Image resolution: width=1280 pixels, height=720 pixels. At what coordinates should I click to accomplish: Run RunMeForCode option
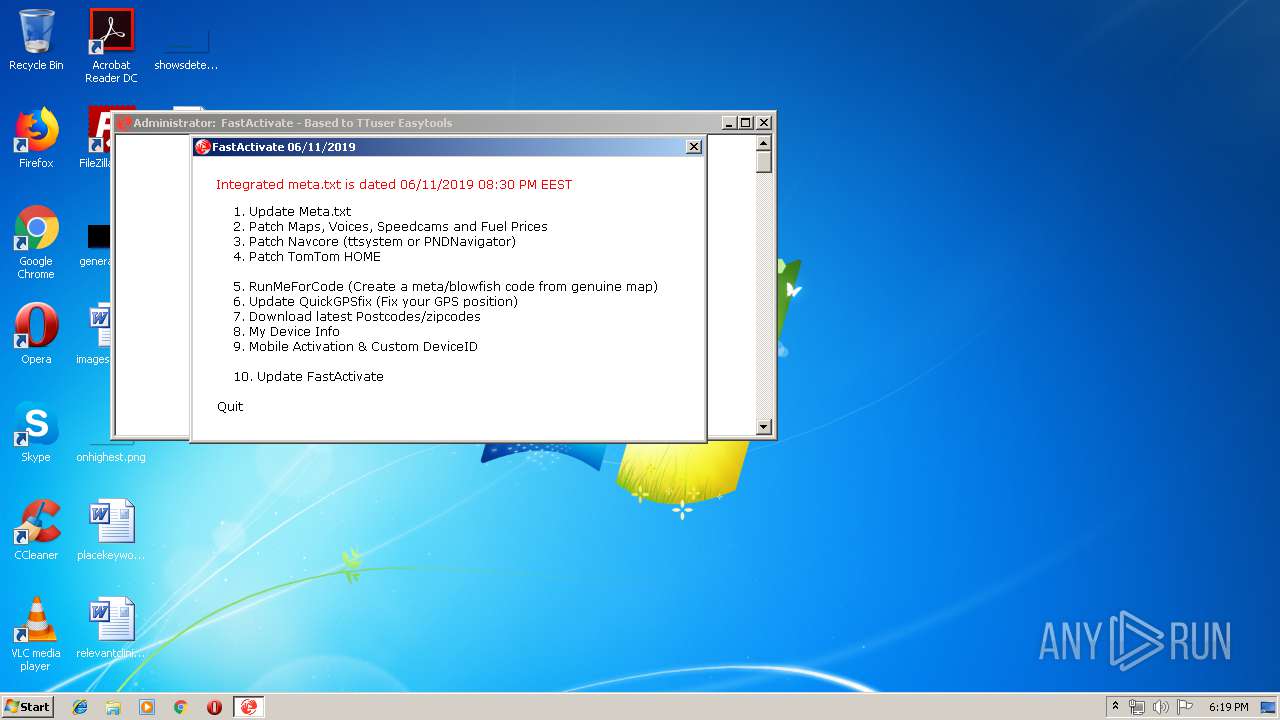point(445,287)
